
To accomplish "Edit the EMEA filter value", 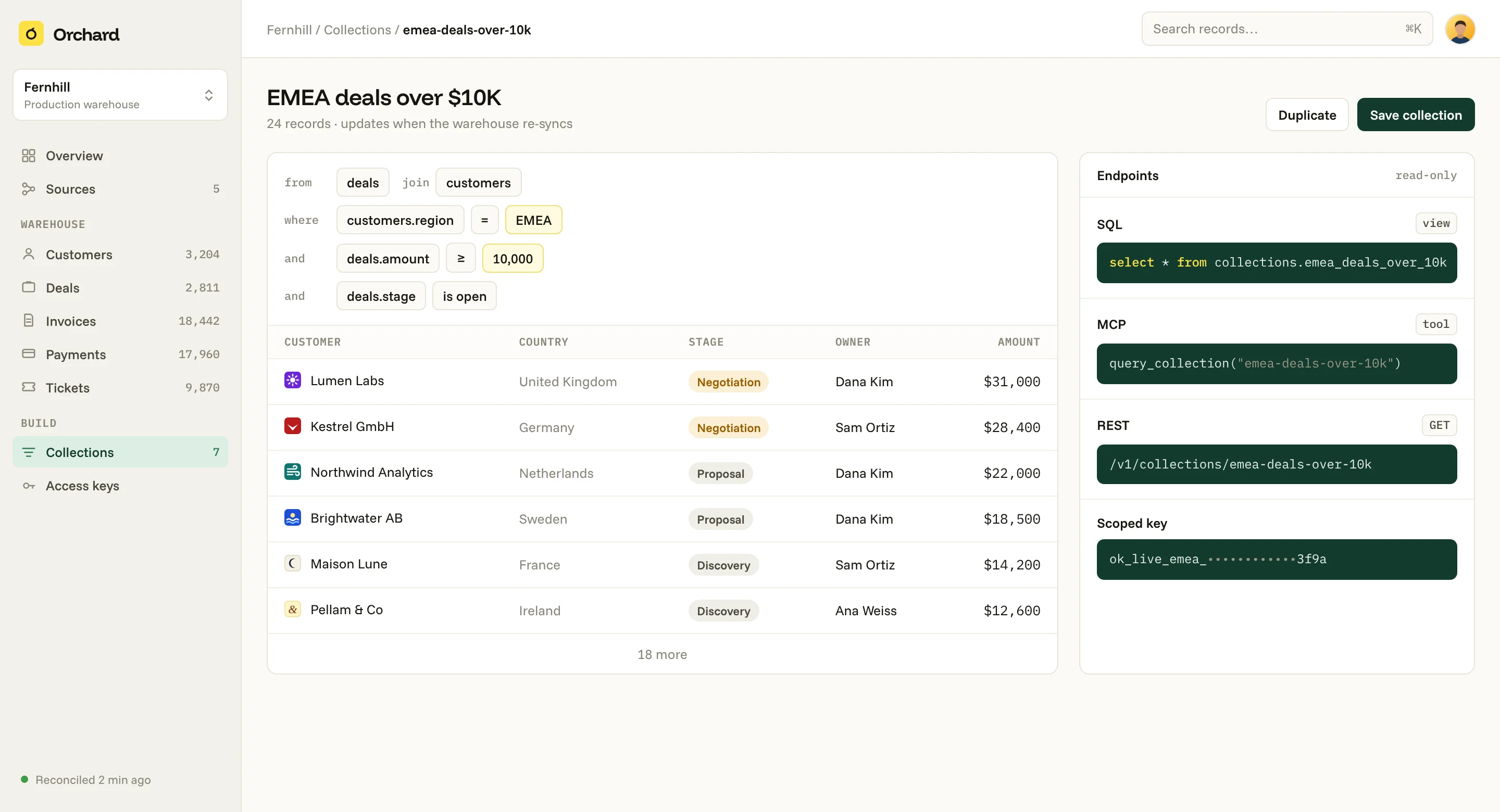I will click(533, 220).
